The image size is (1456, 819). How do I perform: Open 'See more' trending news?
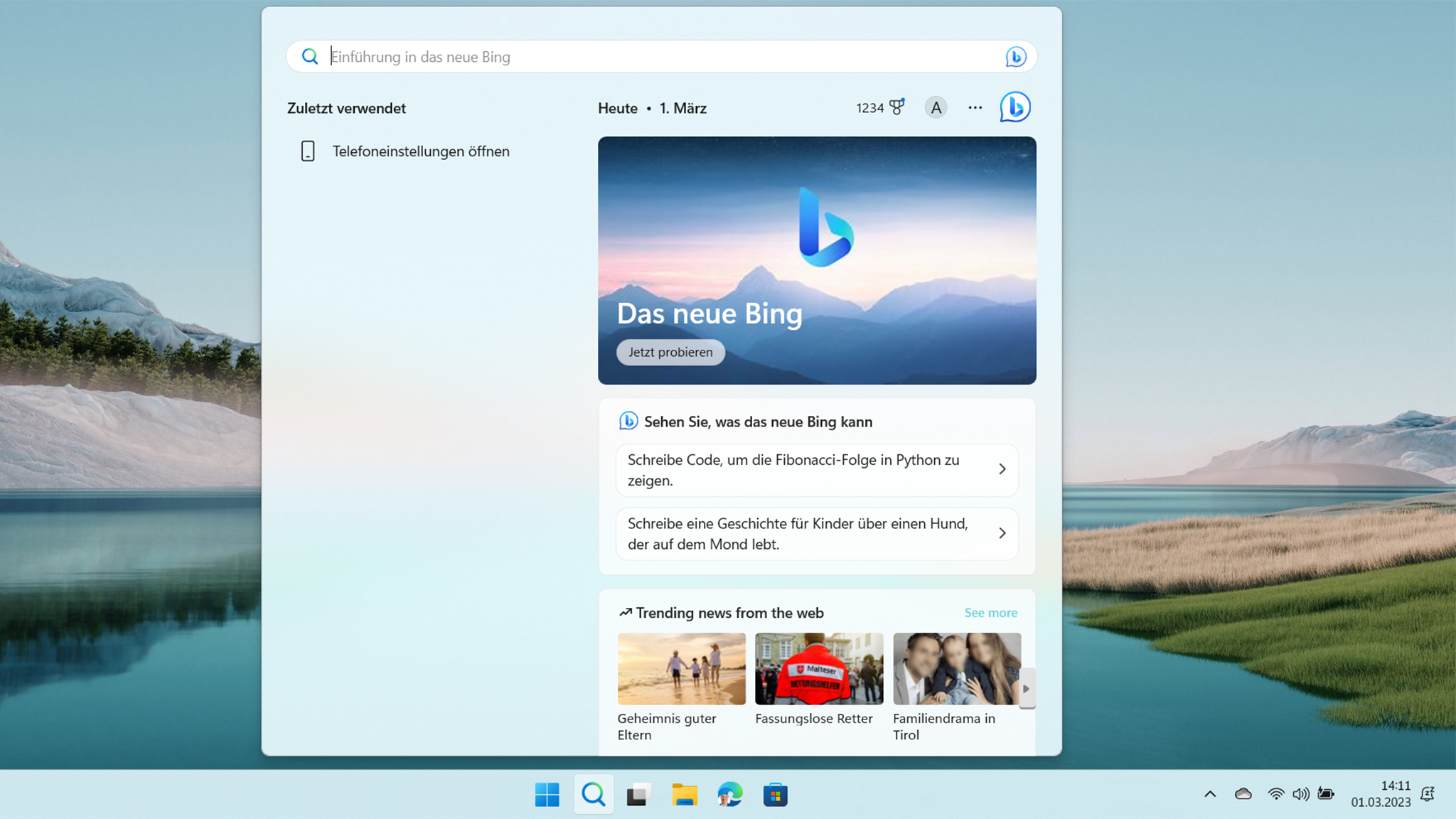(990, 612)
